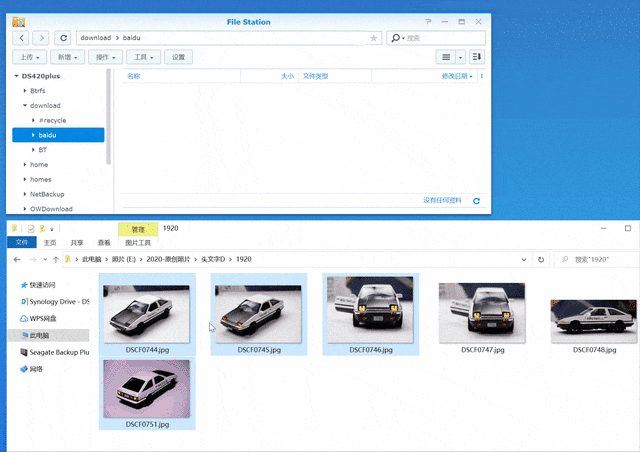Collapse the DS420plus tree root

(x=16, y=76)
